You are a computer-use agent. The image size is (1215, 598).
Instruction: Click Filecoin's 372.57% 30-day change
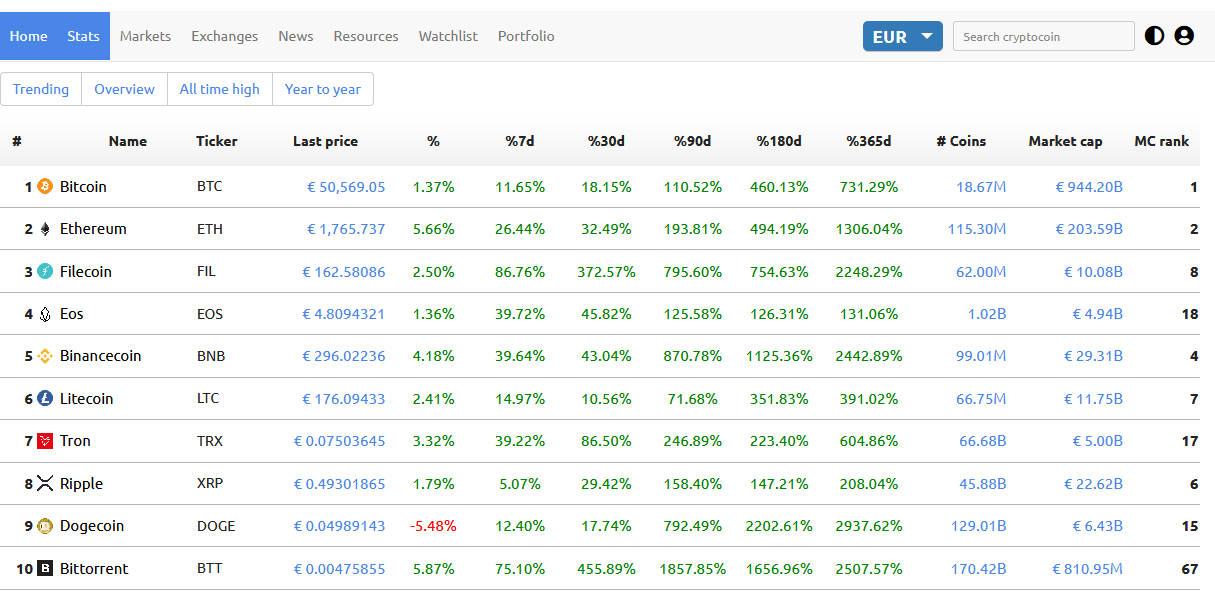click(606, 271)
